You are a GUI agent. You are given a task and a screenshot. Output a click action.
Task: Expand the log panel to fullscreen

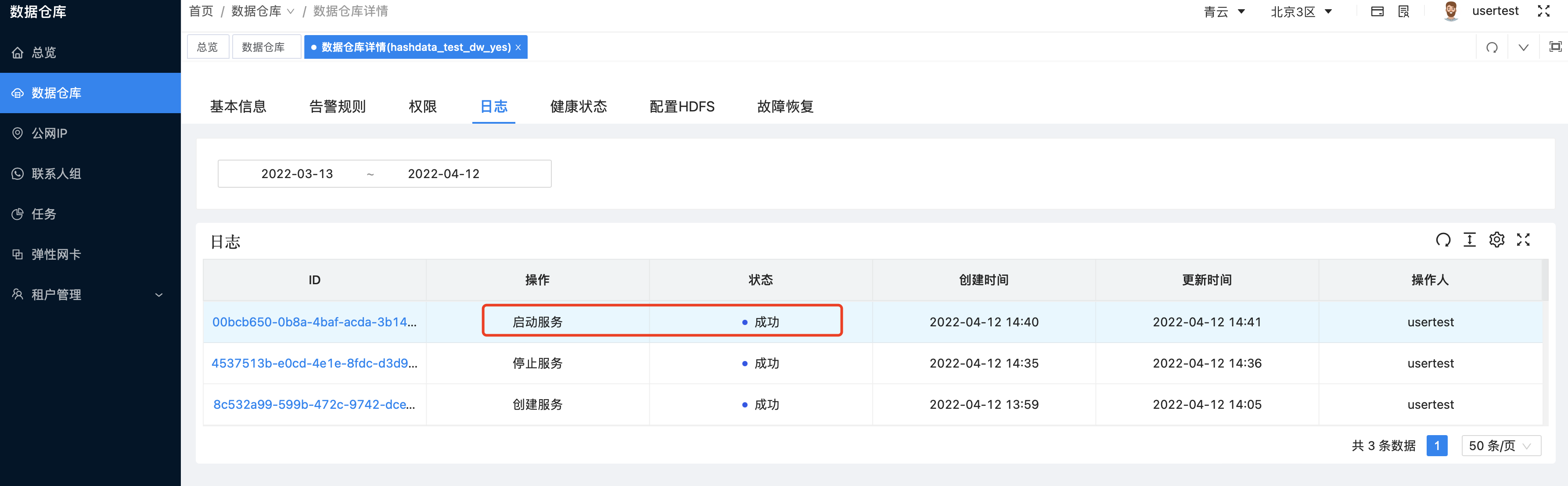tap(1524, 239)
